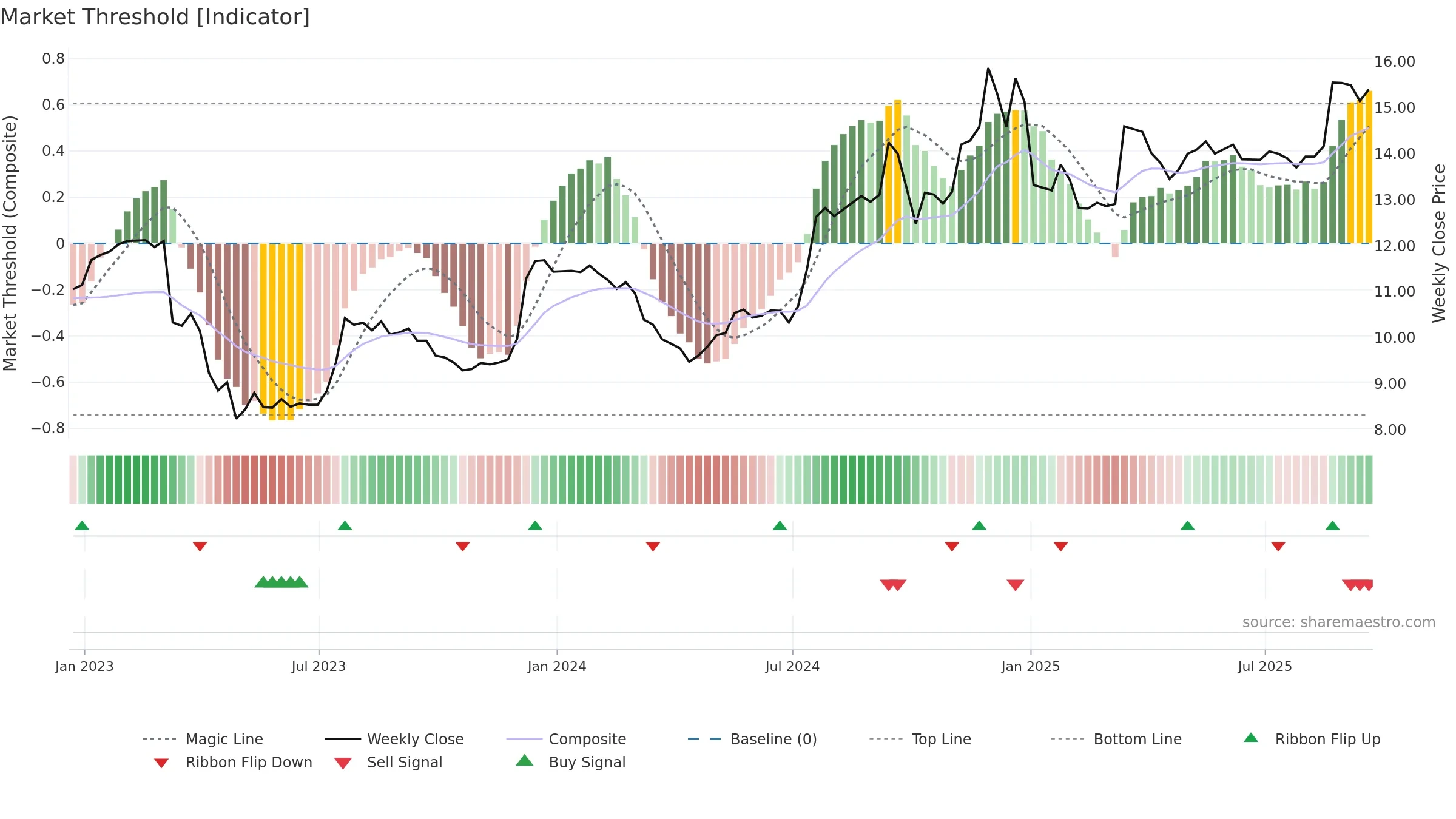This screenshot has width=1456, height=819.
Task: Click the Ribbon Flip Up marker just before Jan 2024
Action: 535,525
